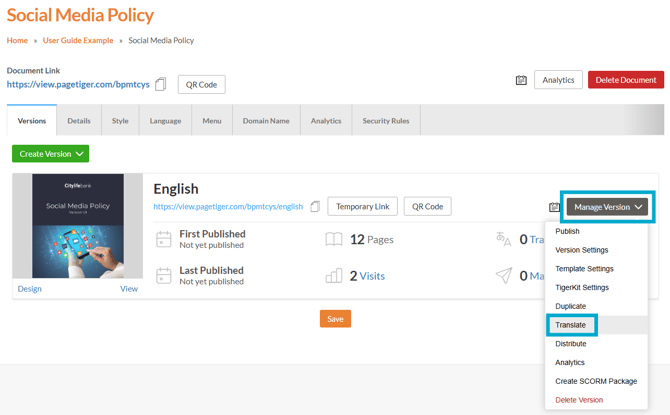Viewport: 670px width, 415px height.
Task: Open the Security Rules tab
Action: 386,121
